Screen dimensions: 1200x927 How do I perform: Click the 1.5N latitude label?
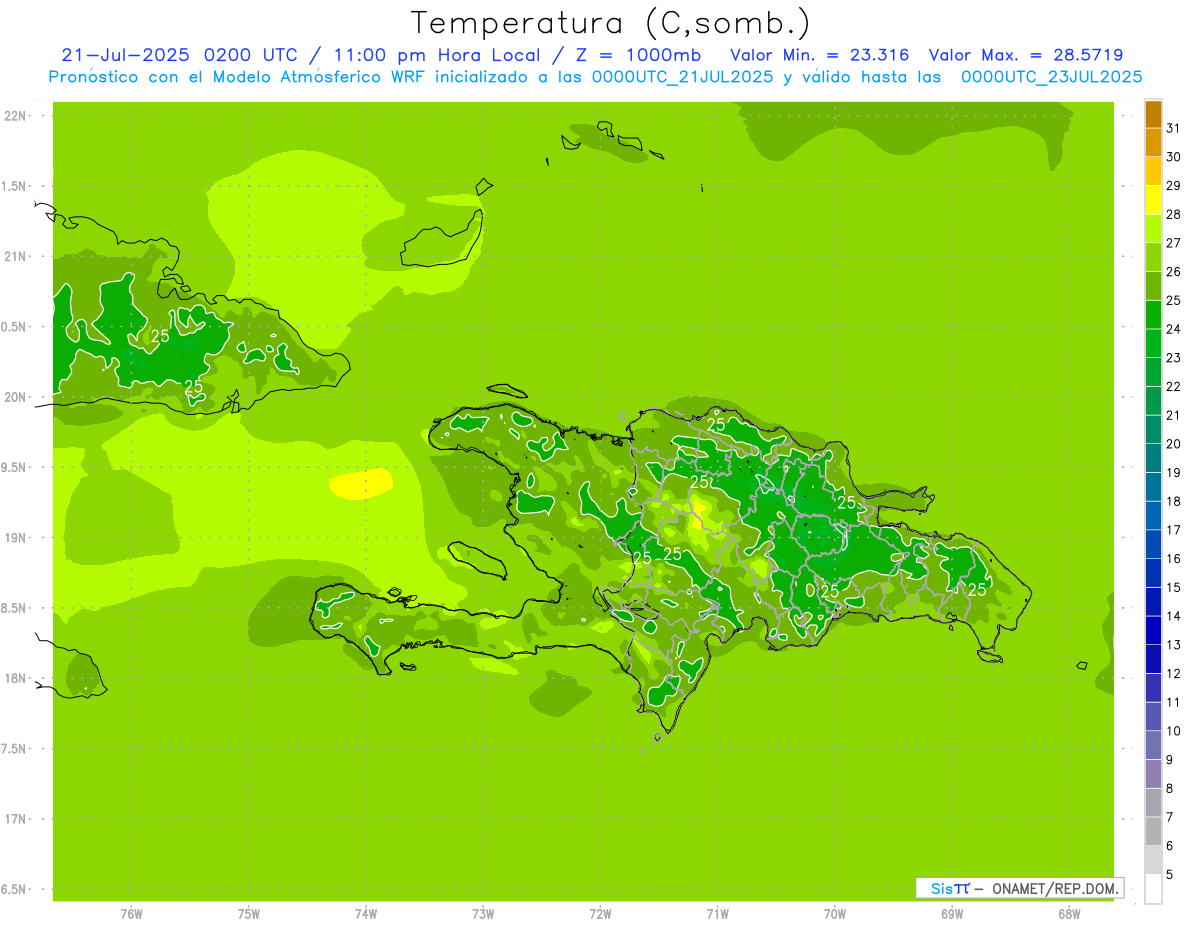coord(16,186)
